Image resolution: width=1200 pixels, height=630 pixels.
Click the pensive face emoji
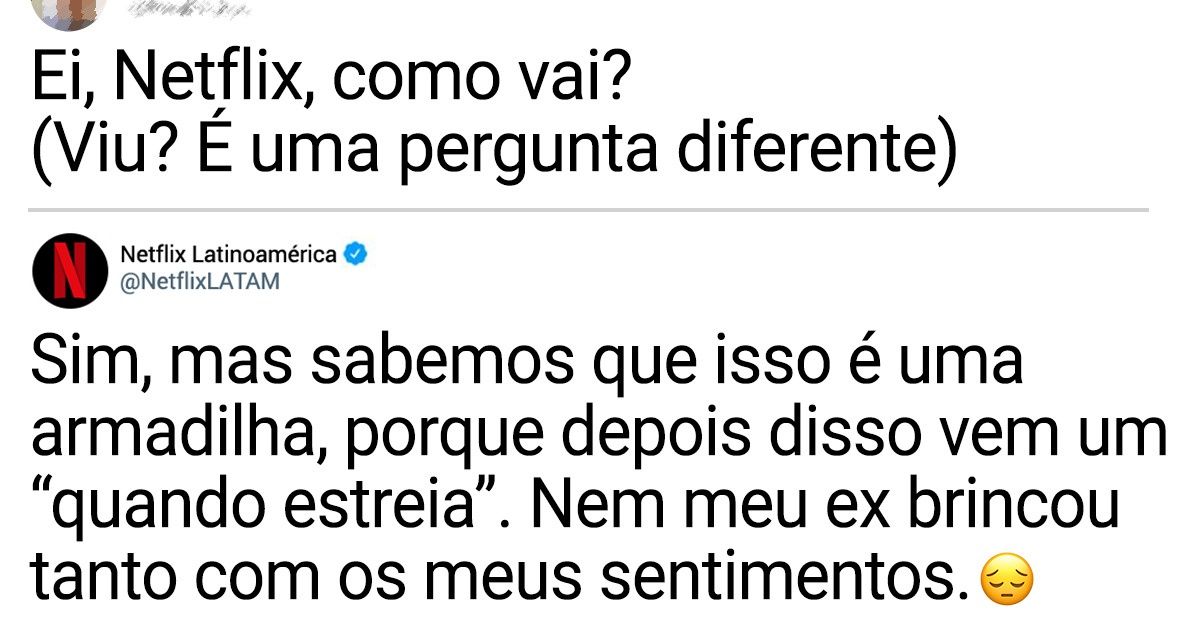click(x=1007, y=581)
